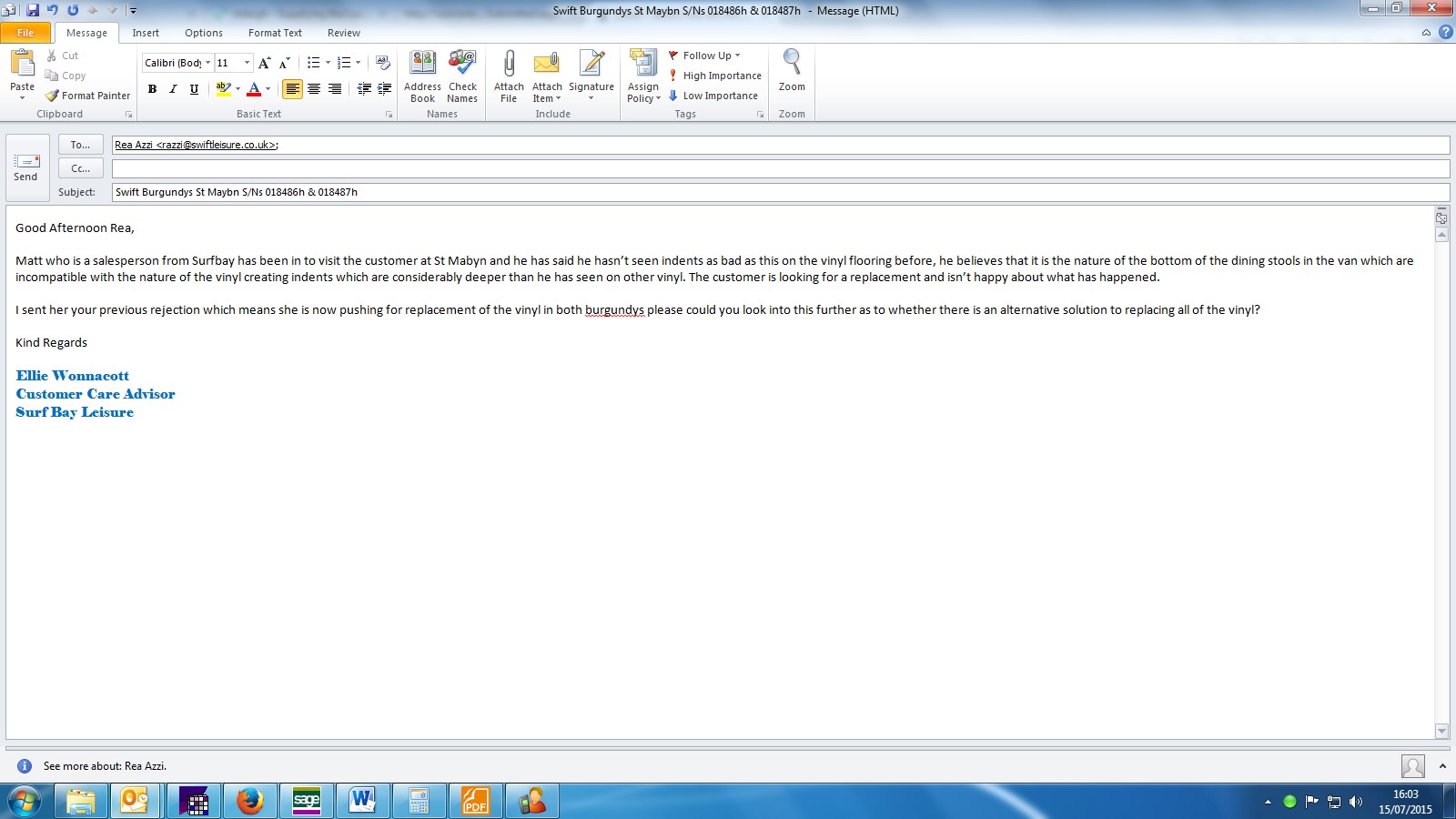The width and height of the screenshot is (1456, 819).
Task: Open Calculator from the taskbar
Action: [x=419, y=801]
